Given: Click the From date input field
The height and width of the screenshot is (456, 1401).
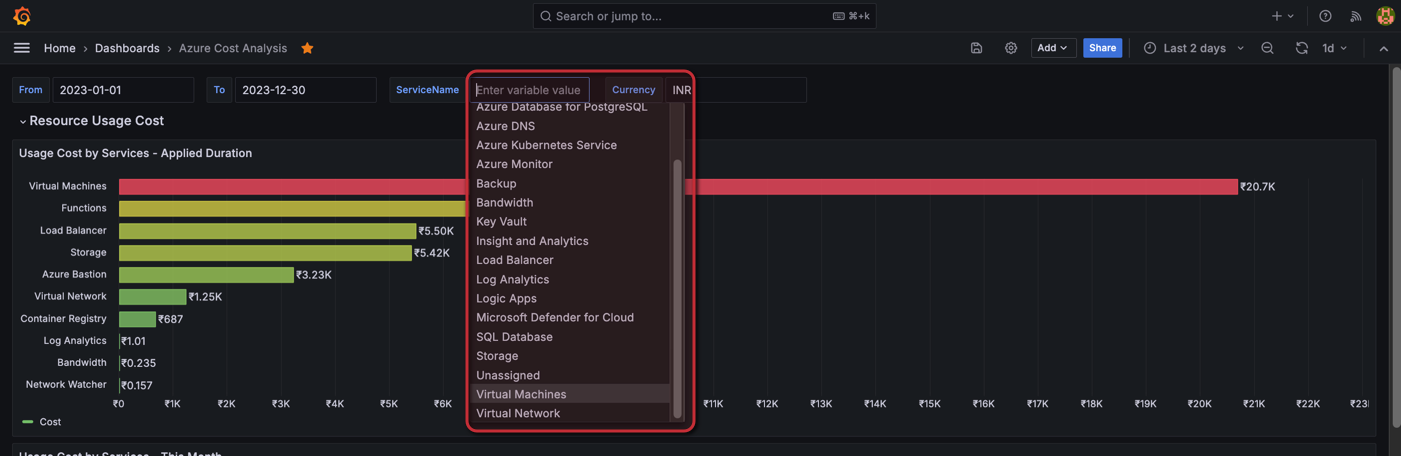Looking at the screenshot, I should pos(123,90).
